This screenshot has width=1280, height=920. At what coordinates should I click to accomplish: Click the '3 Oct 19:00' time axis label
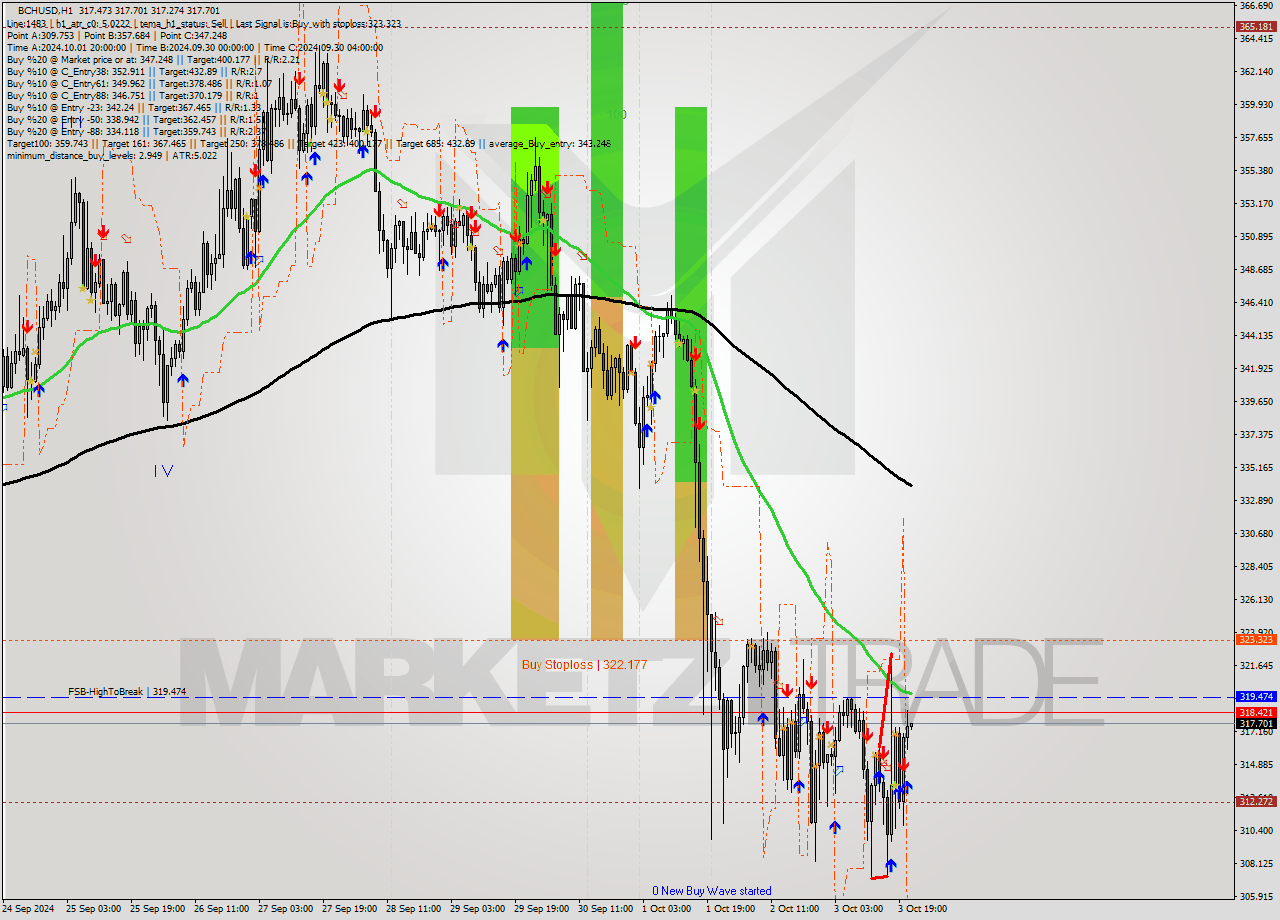[922, 909]
